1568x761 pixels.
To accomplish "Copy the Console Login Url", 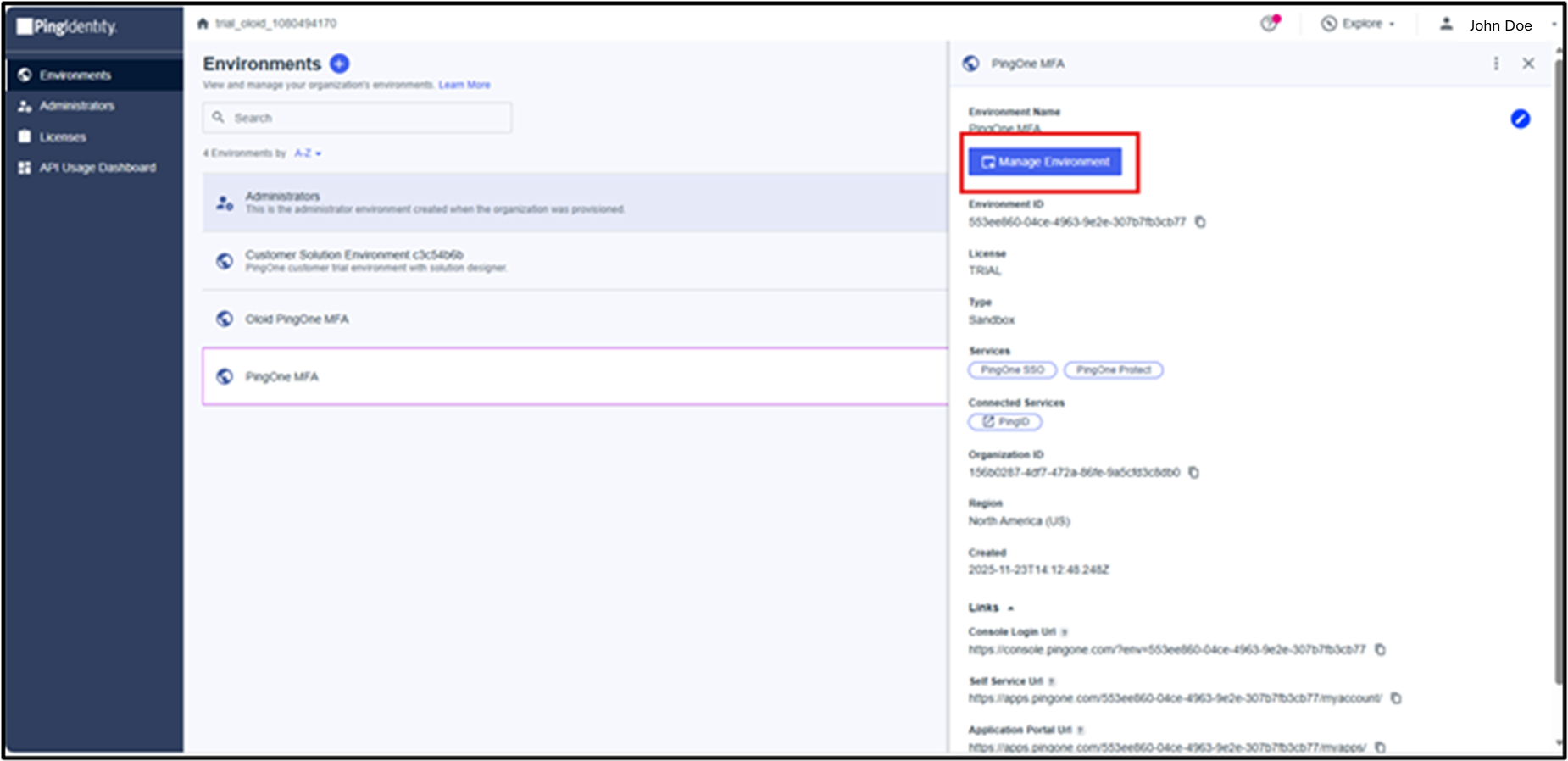I will (1380, 650).
